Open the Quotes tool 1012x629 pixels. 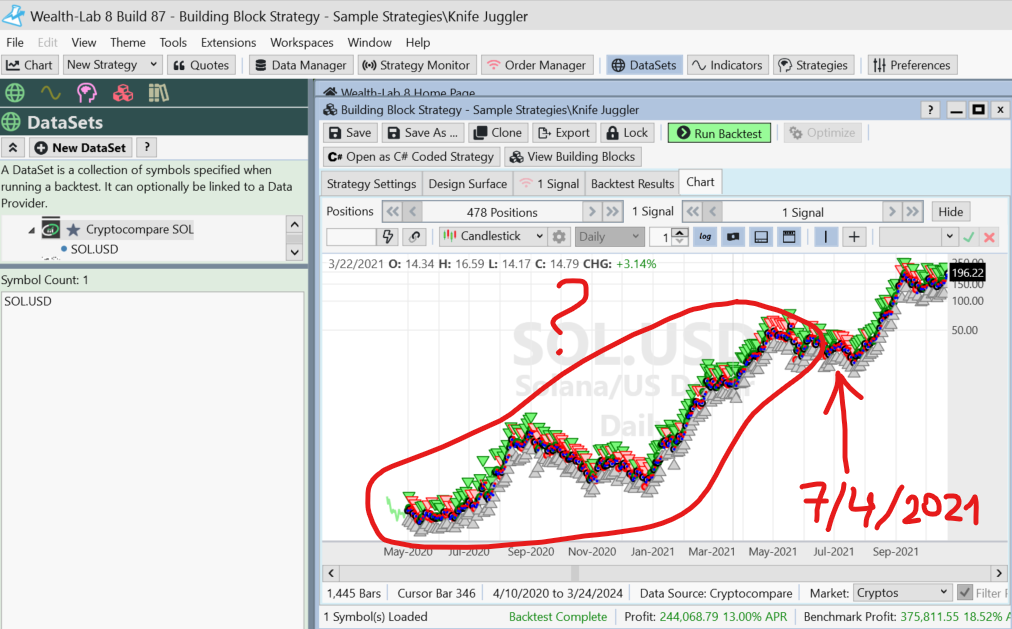(201, 65)
